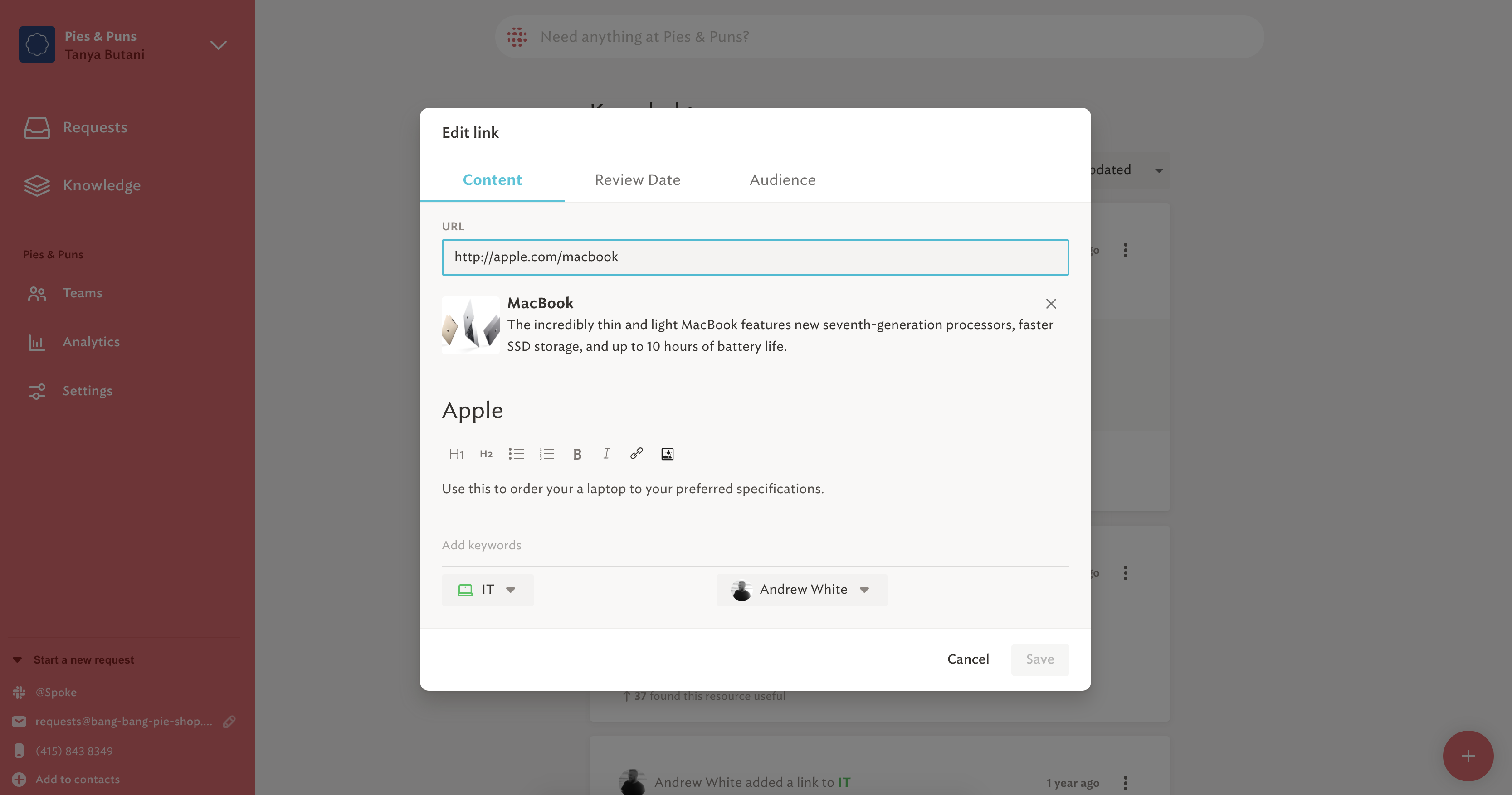Switch to the Review Date tab
The width and height of the screenshot is (1512, 795).
[638, 180]
